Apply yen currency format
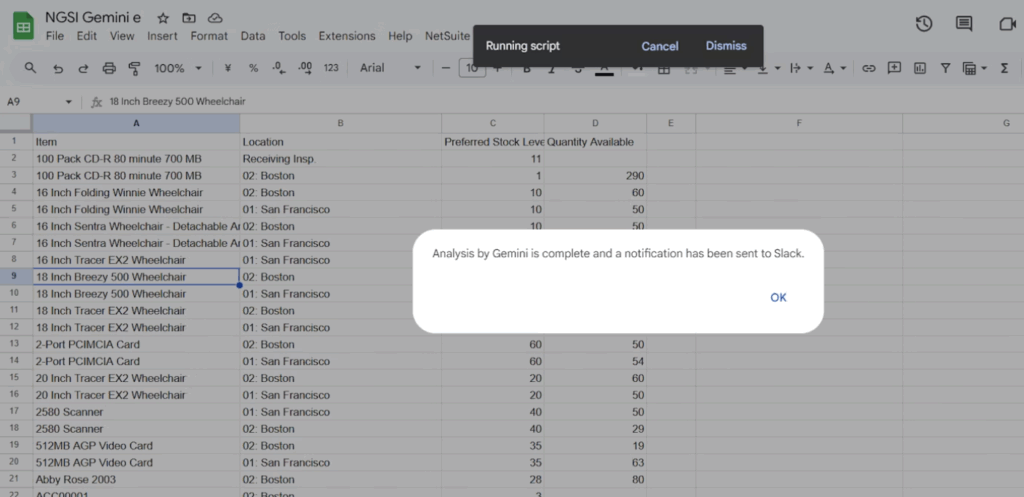1024x497 pixels. pyautogui.click(x=228, y=68)
